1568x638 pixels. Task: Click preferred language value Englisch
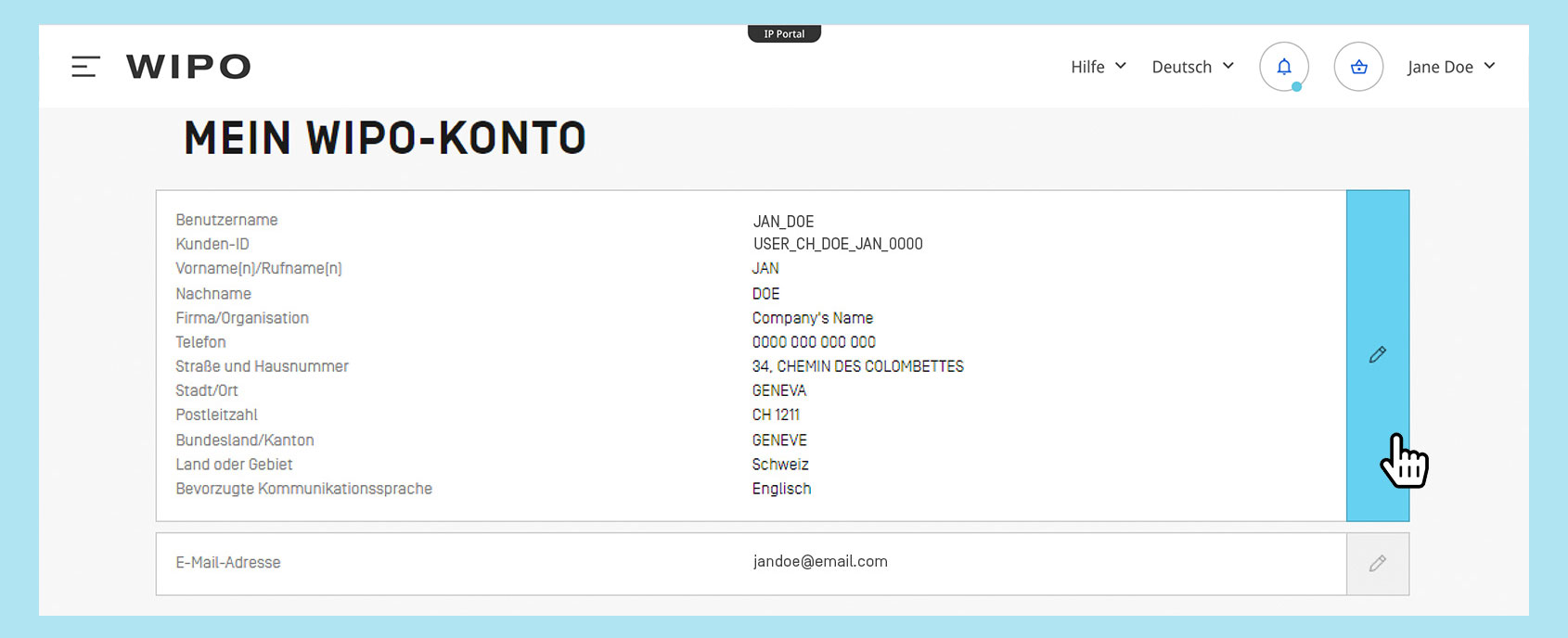tap(781, 489)
